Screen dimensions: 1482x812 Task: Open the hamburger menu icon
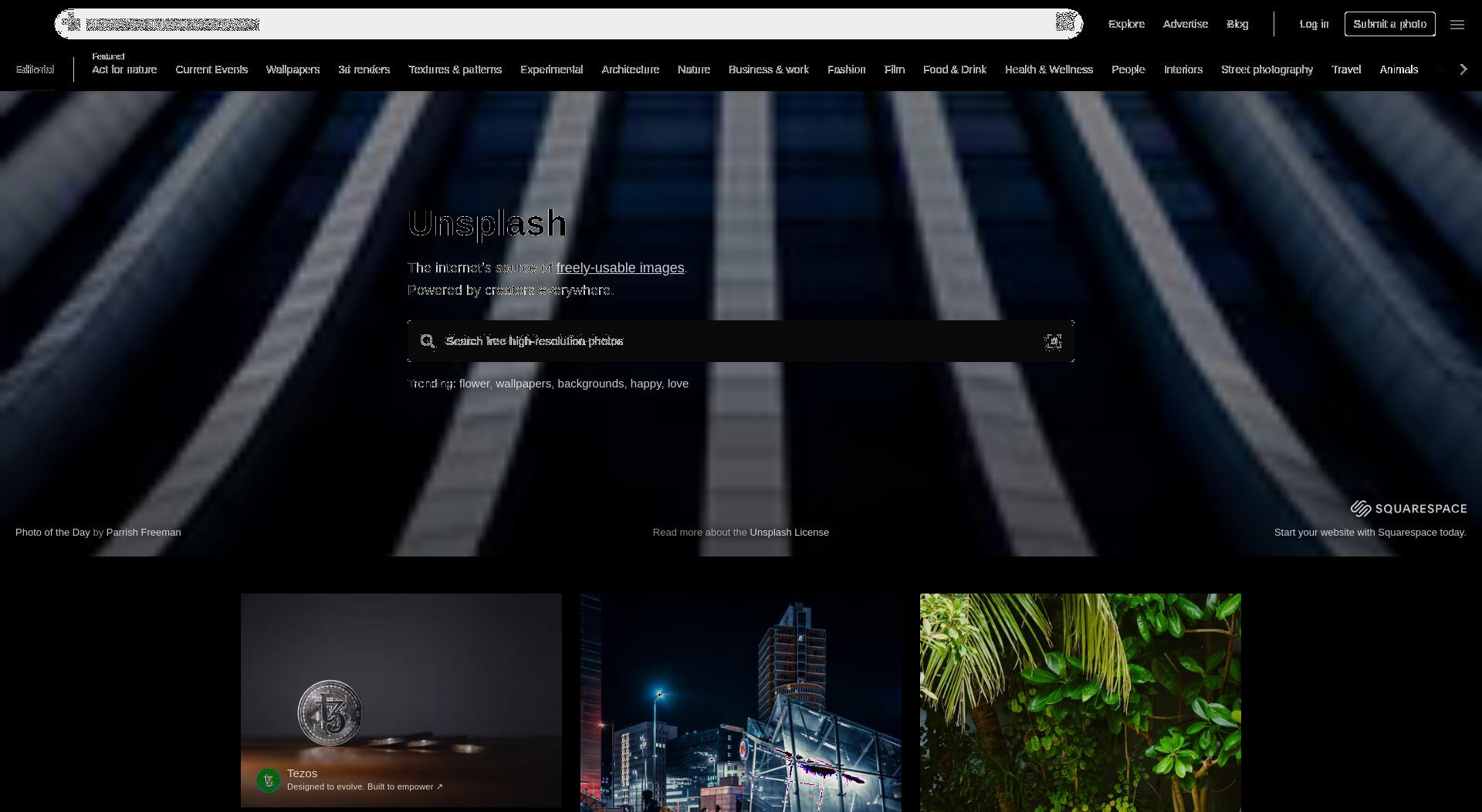(1457, 25)
